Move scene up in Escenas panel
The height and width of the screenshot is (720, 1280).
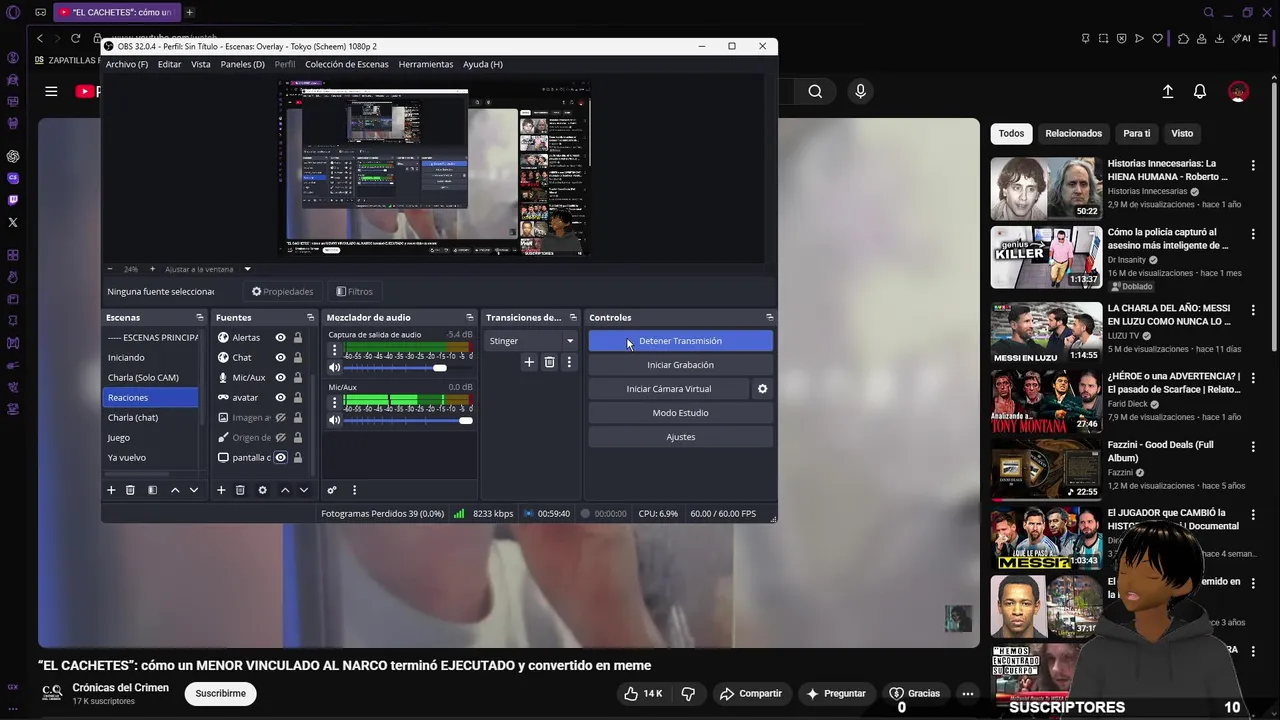tap(175, 490)
